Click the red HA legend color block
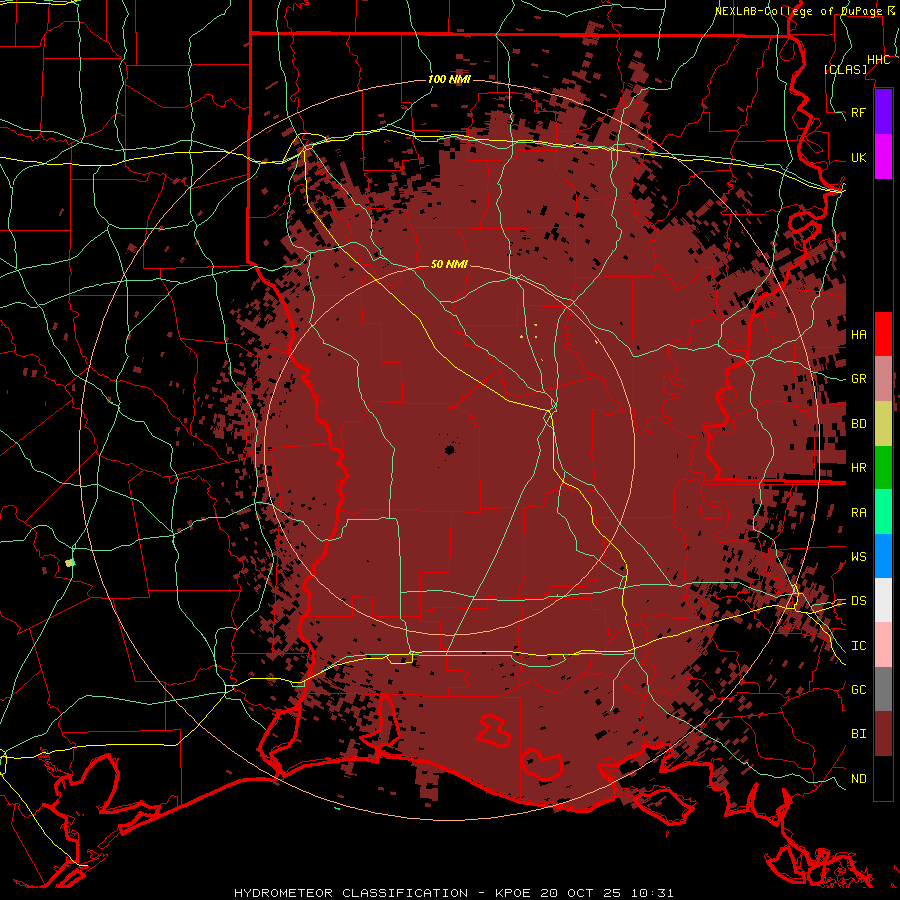This screenshot has width=900, height=900. [883, 334]
